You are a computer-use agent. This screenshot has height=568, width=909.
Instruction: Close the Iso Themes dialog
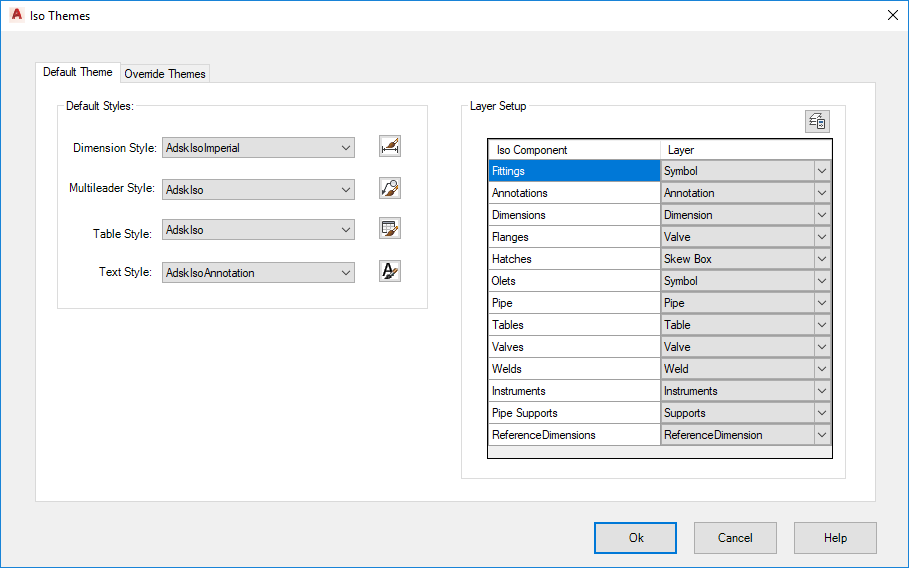click(x=892, y=15)
